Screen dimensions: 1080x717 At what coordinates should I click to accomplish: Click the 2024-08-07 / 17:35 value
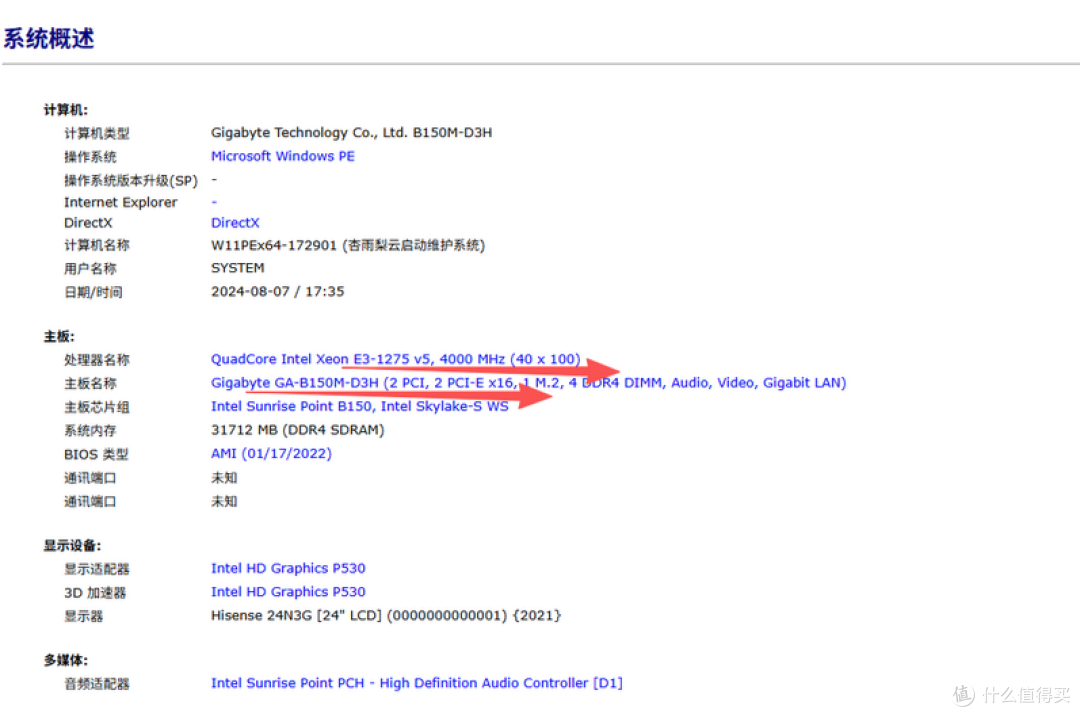(278, 292)
